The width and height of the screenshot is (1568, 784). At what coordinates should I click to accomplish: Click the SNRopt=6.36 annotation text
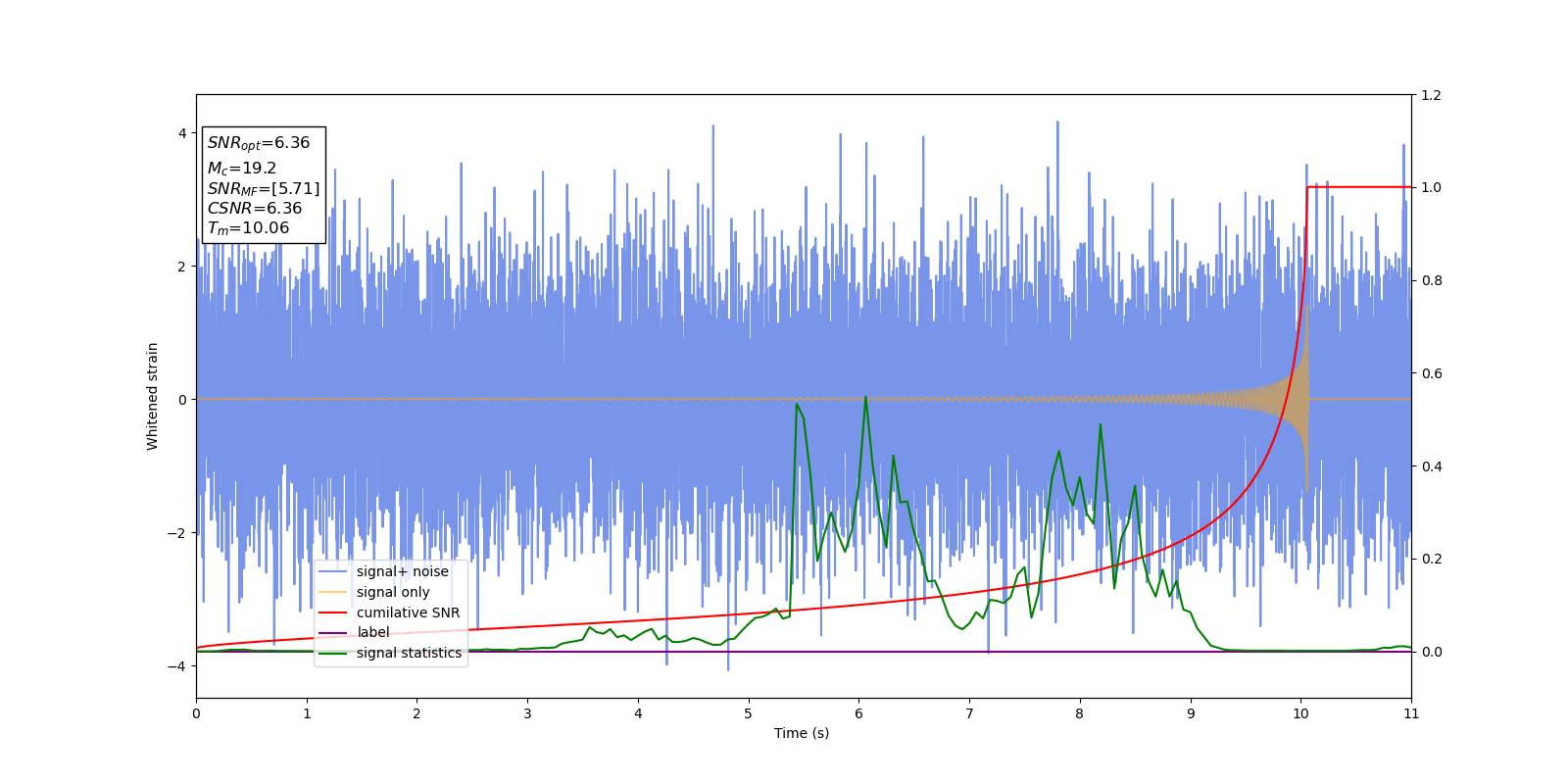[x=259, y=143]
